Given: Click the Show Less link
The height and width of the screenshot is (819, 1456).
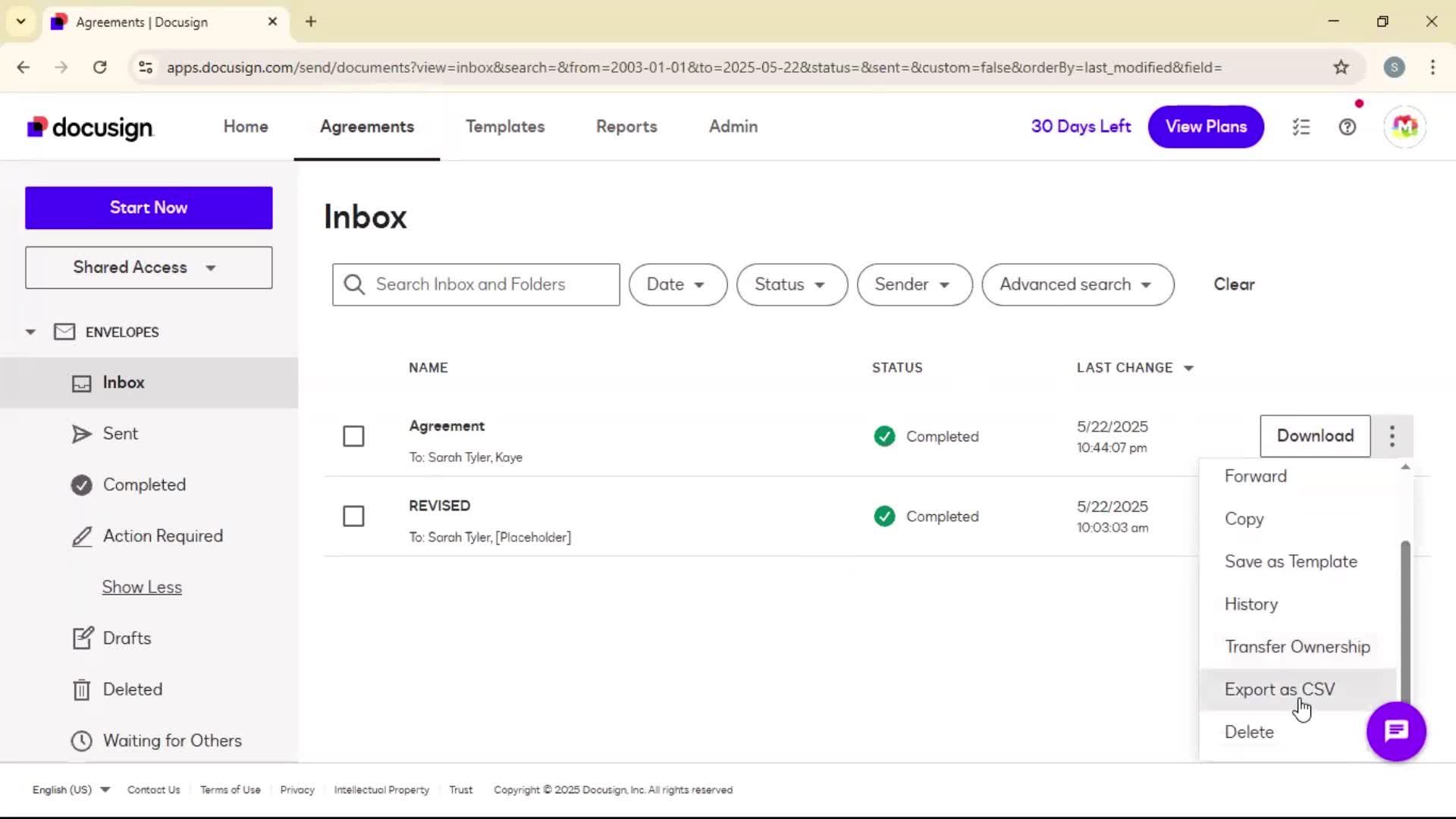Looking at the screenshot, I should (x=142, y=587).
